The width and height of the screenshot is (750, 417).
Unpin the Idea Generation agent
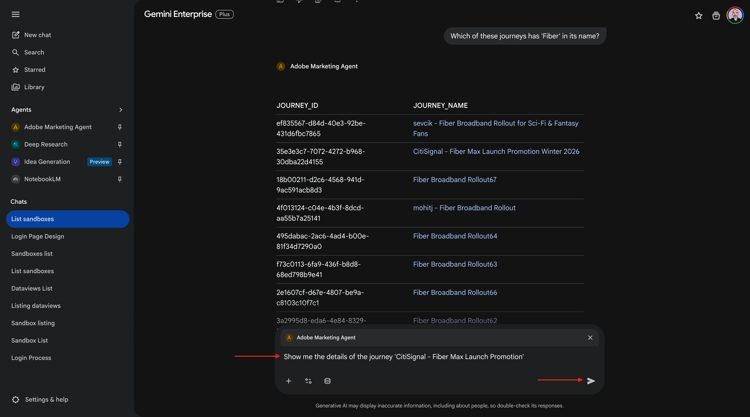(120, 162)
